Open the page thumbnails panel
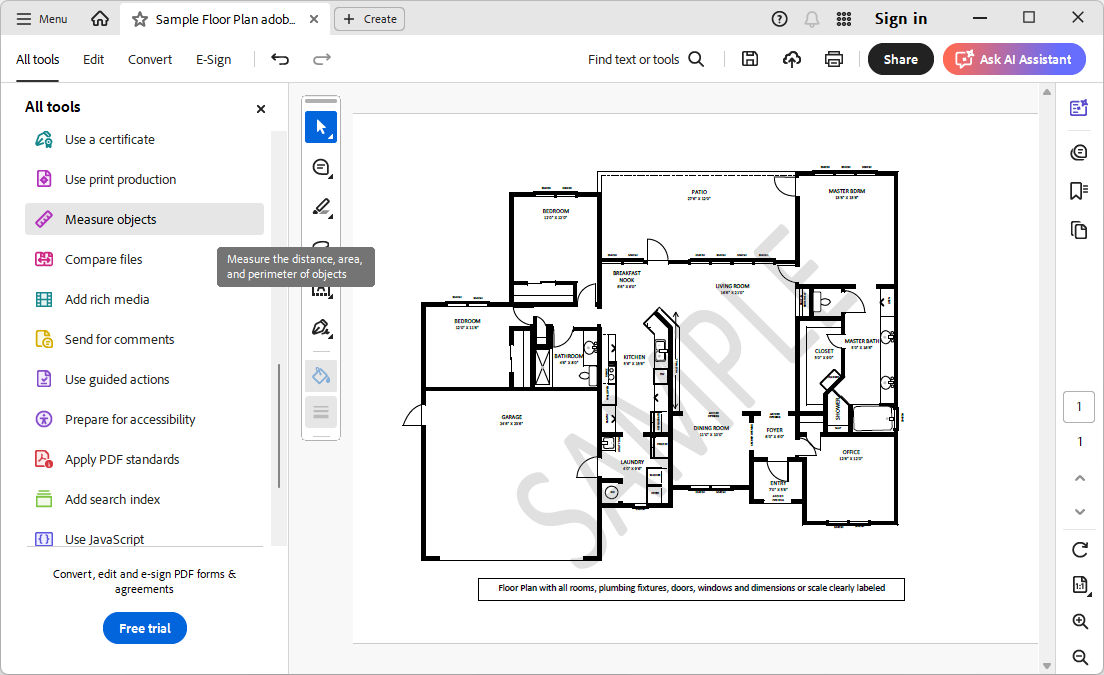1104x675 pixels. 1078,230
